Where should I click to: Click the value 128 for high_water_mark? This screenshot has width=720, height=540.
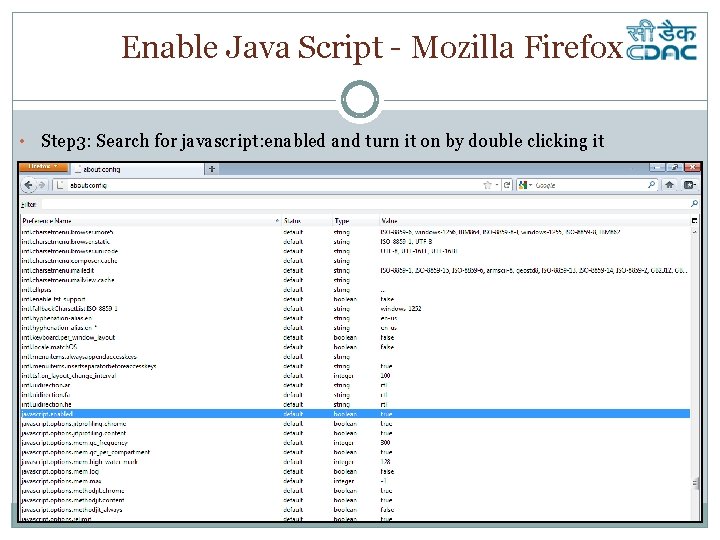click(x=385, y=462)
